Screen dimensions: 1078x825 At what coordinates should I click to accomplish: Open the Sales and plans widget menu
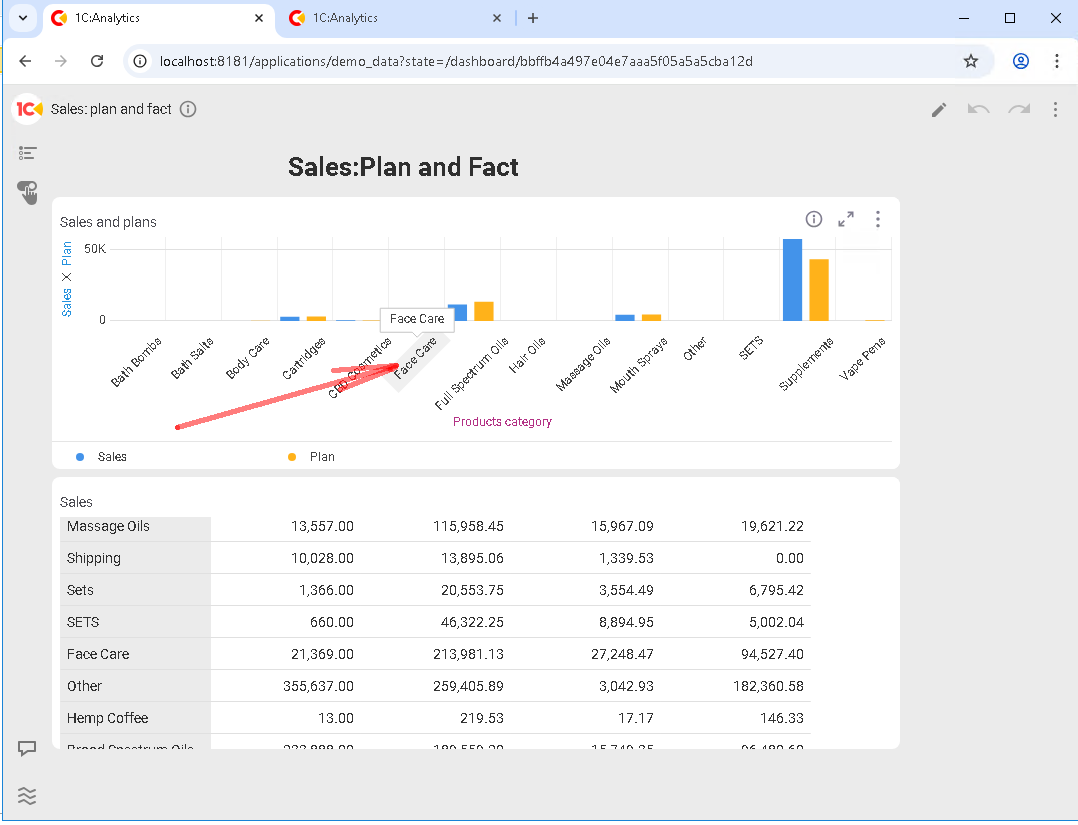coord(877,219)
